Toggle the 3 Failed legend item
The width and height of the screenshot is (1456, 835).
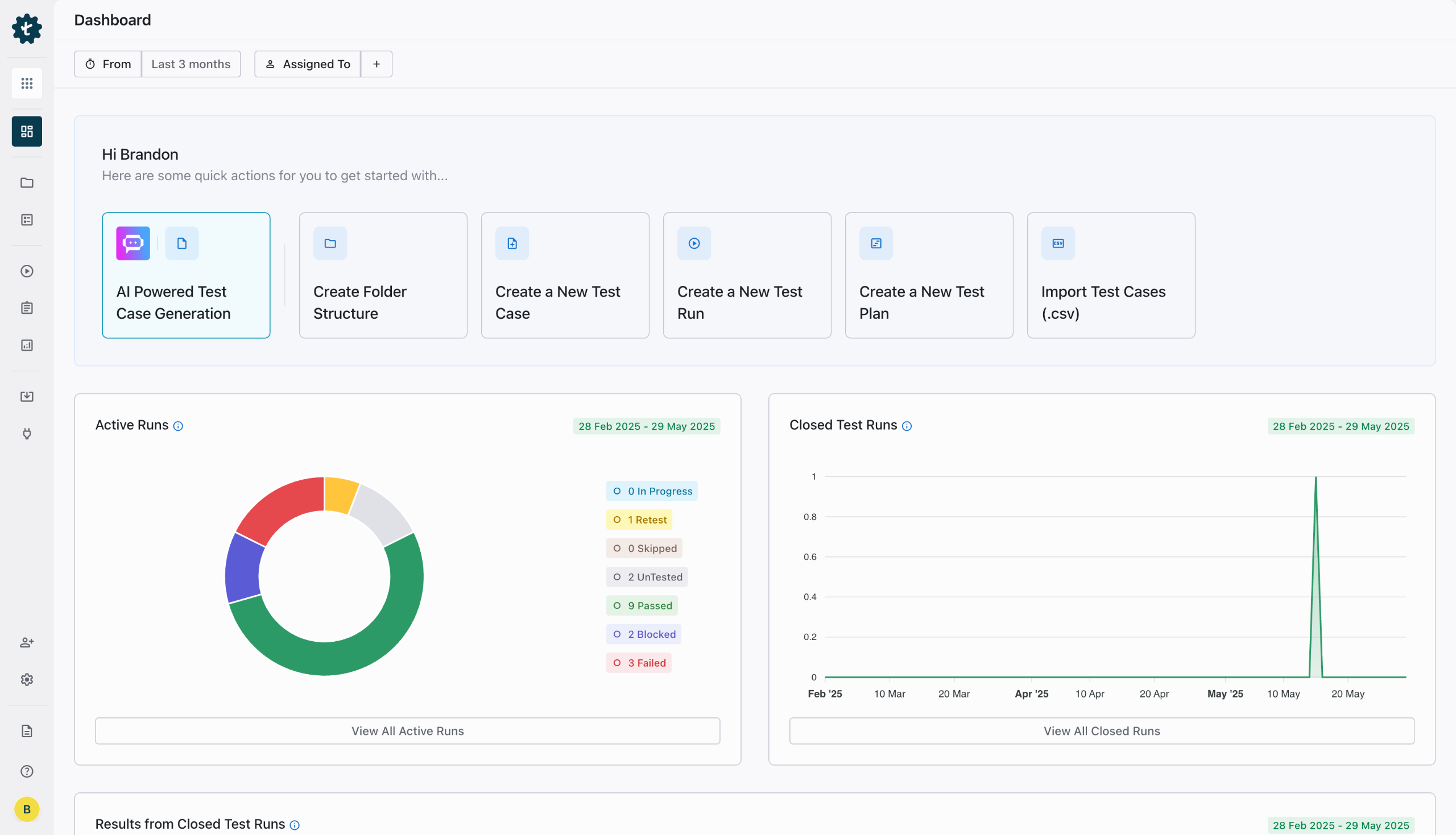[x=639, y=663]
